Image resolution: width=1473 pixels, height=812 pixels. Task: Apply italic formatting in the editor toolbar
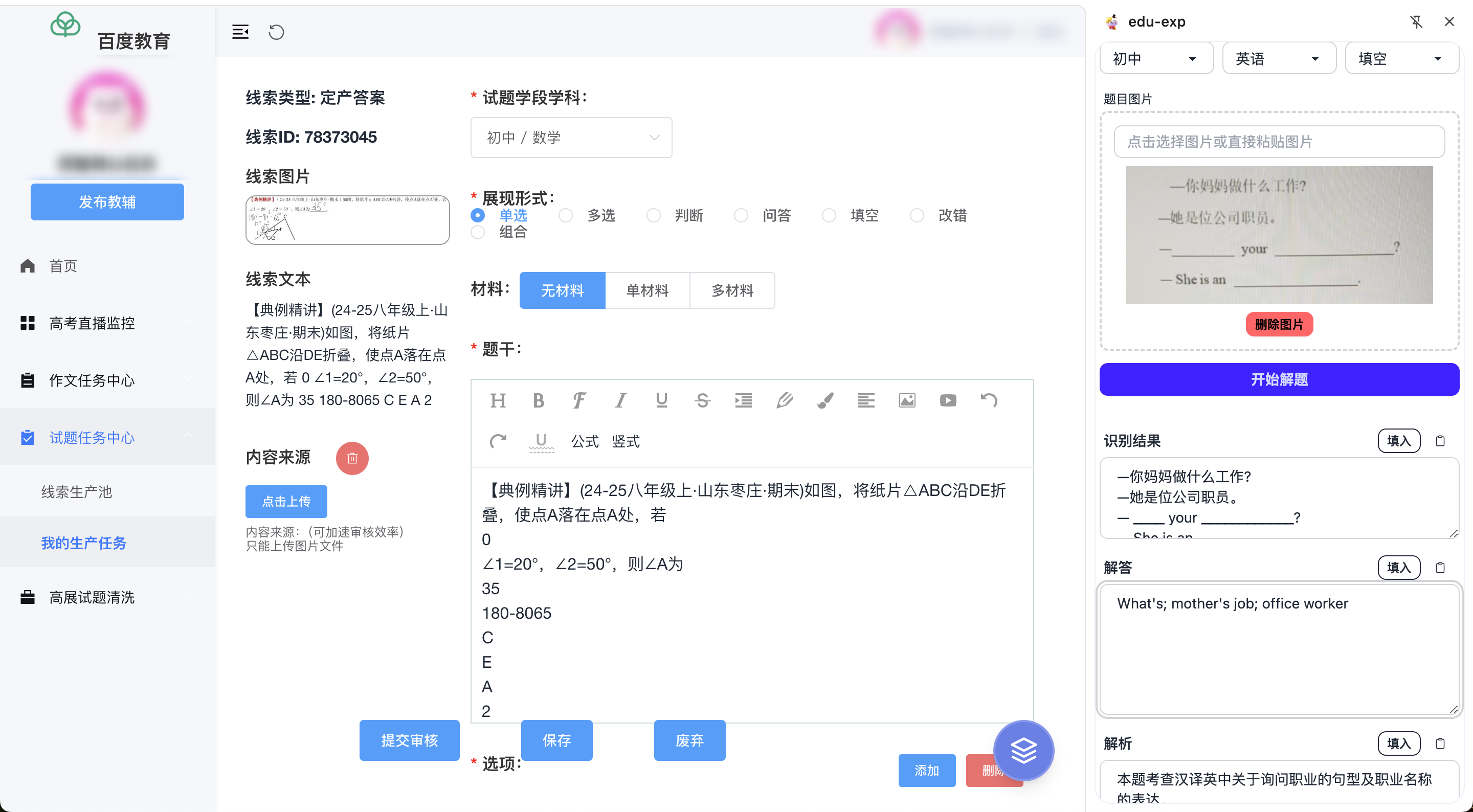620,400
